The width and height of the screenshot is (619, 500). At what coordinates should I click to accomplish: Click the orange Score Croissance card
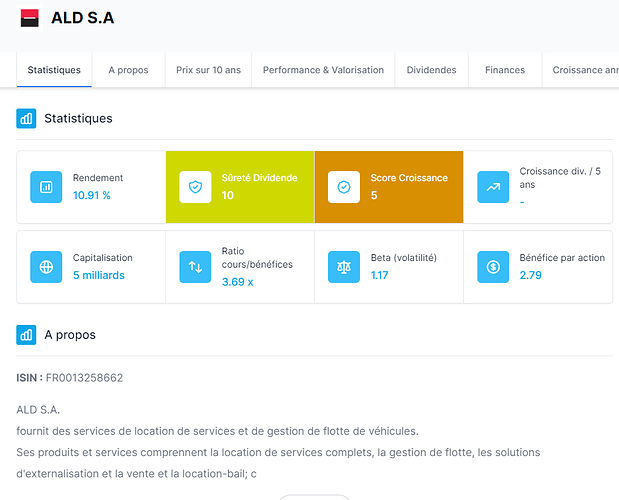(389, 187)
